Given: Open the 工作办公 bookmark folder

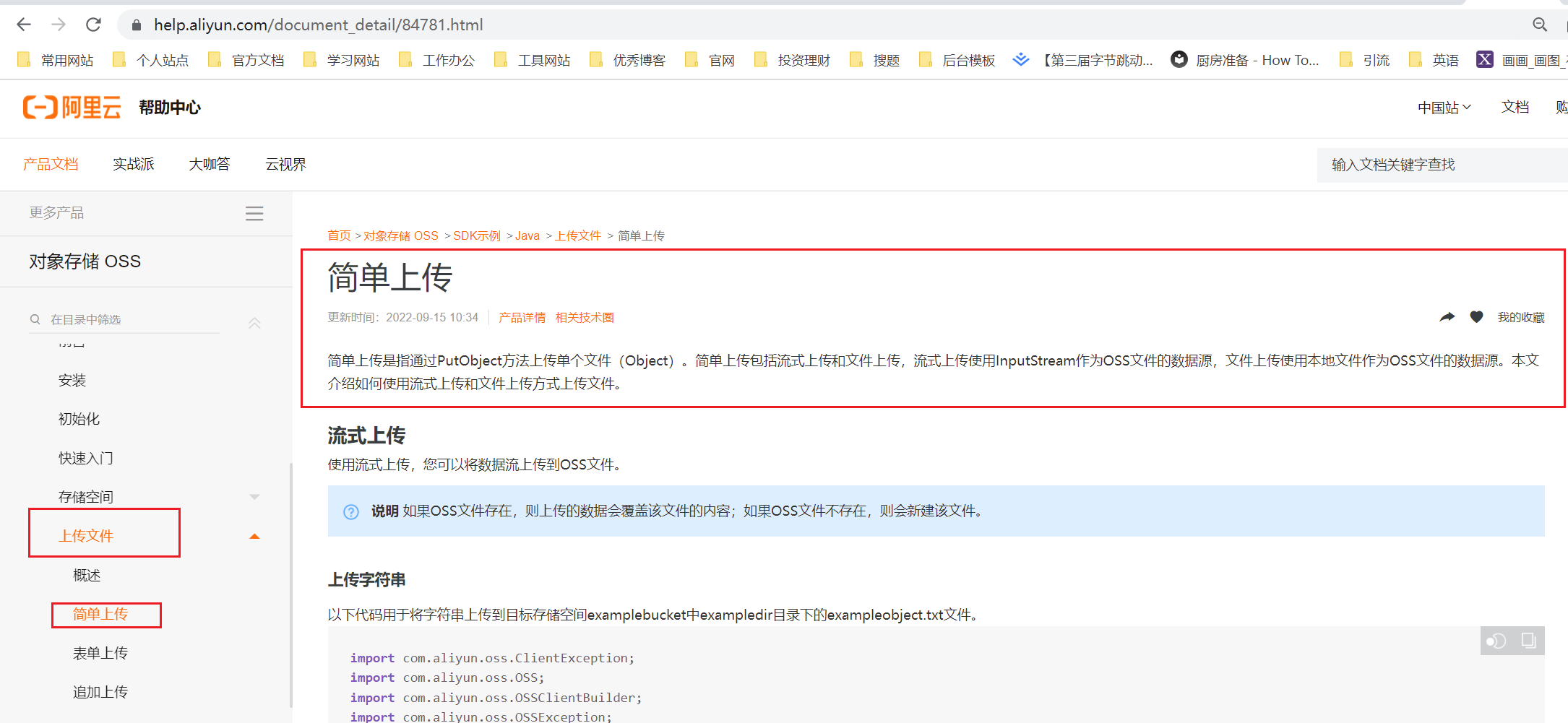Looking at the screenshot, I should pos(437,60).
